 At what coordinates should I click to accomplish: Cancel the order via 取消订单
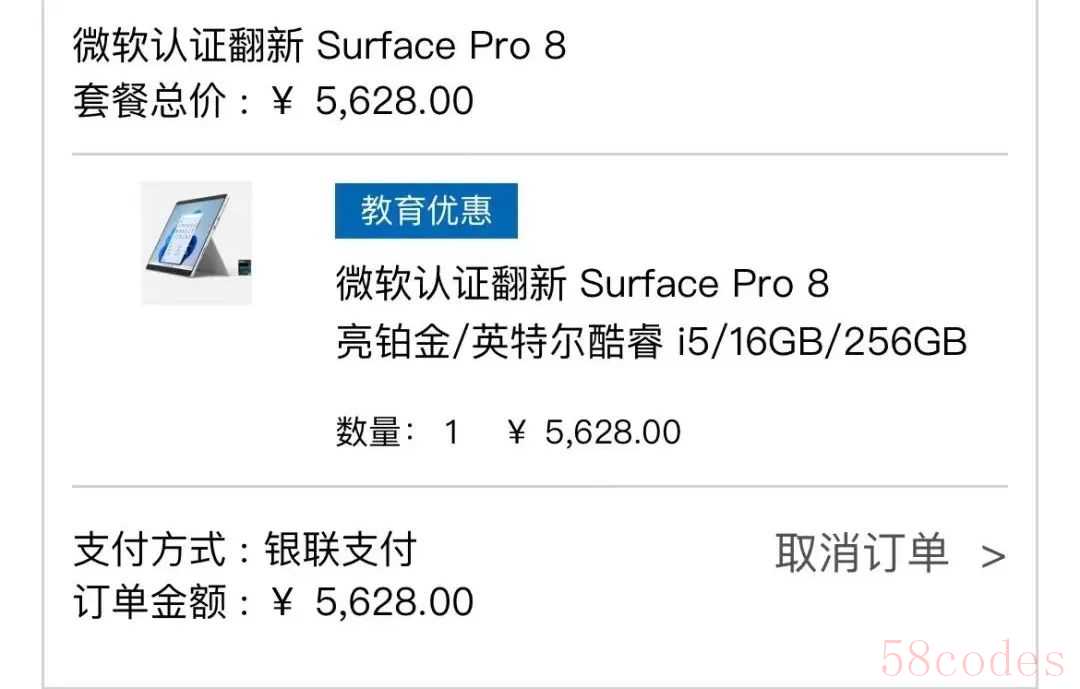pos(862,553)
